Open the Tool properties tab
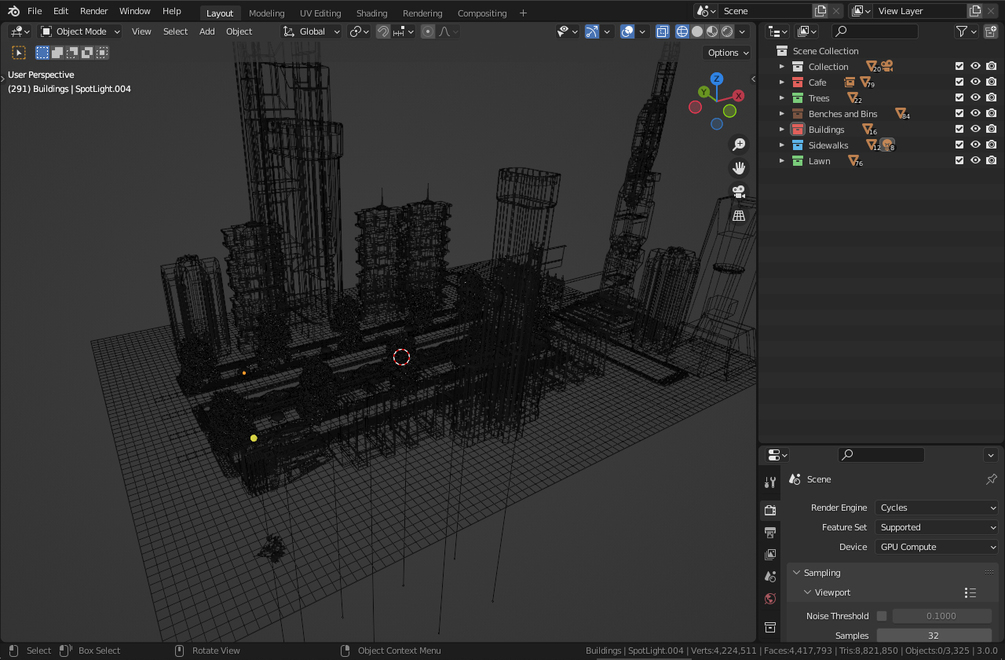1005x660 pixels. (770, 482)
